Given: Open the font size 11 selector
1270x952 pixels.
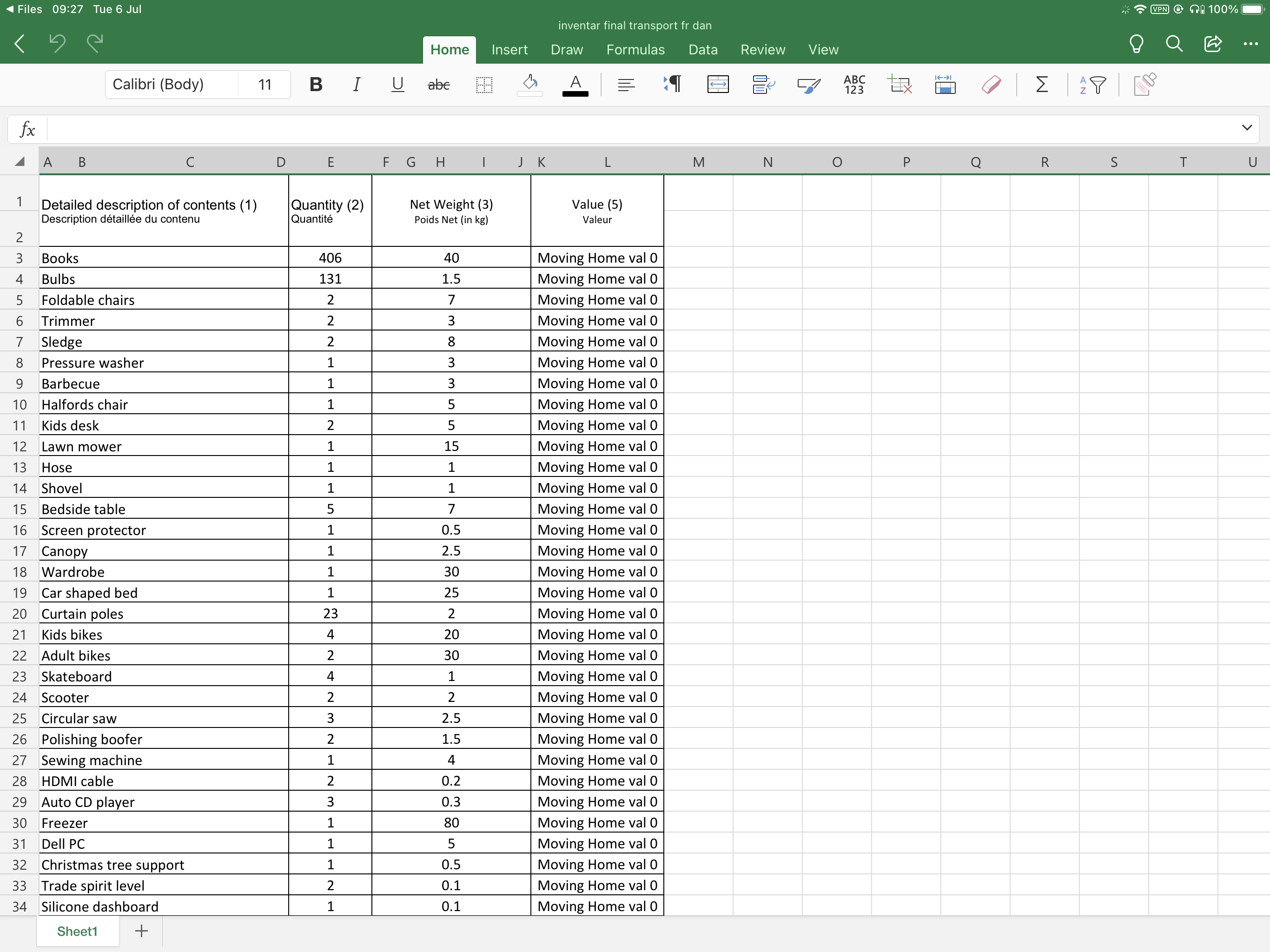Looking at the screenshot, I should (265, 85).
